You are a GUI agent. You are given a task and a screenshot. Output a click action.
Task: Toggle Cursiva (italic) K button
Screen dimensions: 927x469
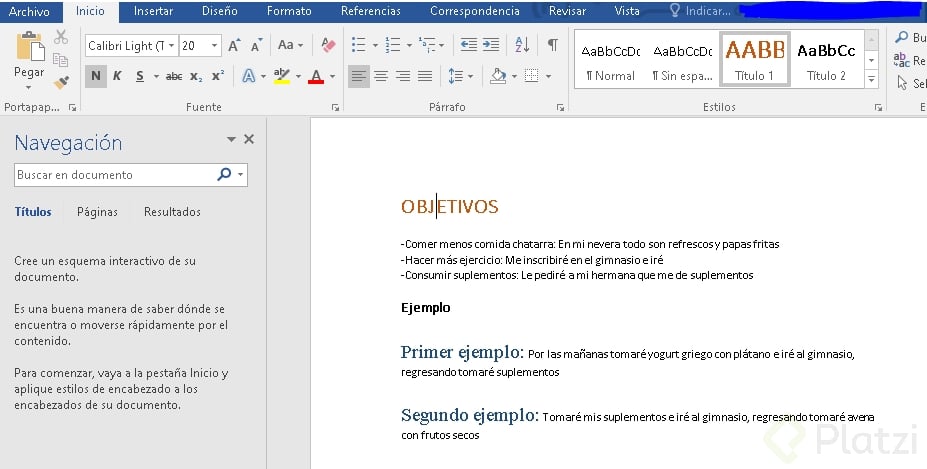[x=117, y=76]
